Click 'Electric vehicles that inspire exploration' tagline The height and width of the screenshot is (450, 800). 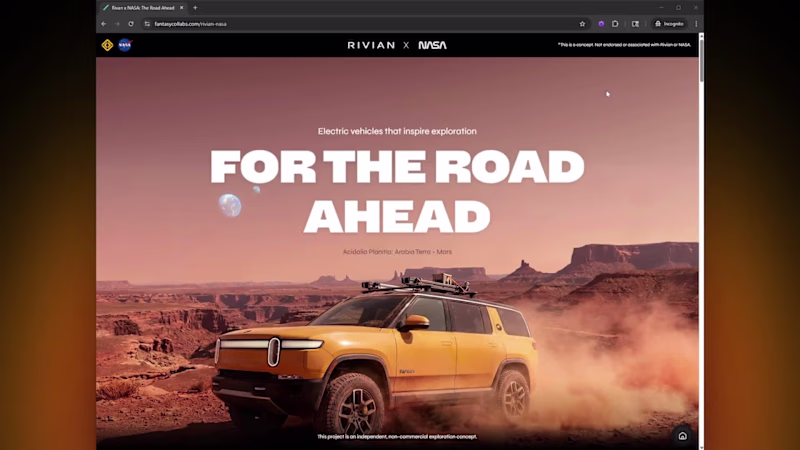tap(397, 131)
